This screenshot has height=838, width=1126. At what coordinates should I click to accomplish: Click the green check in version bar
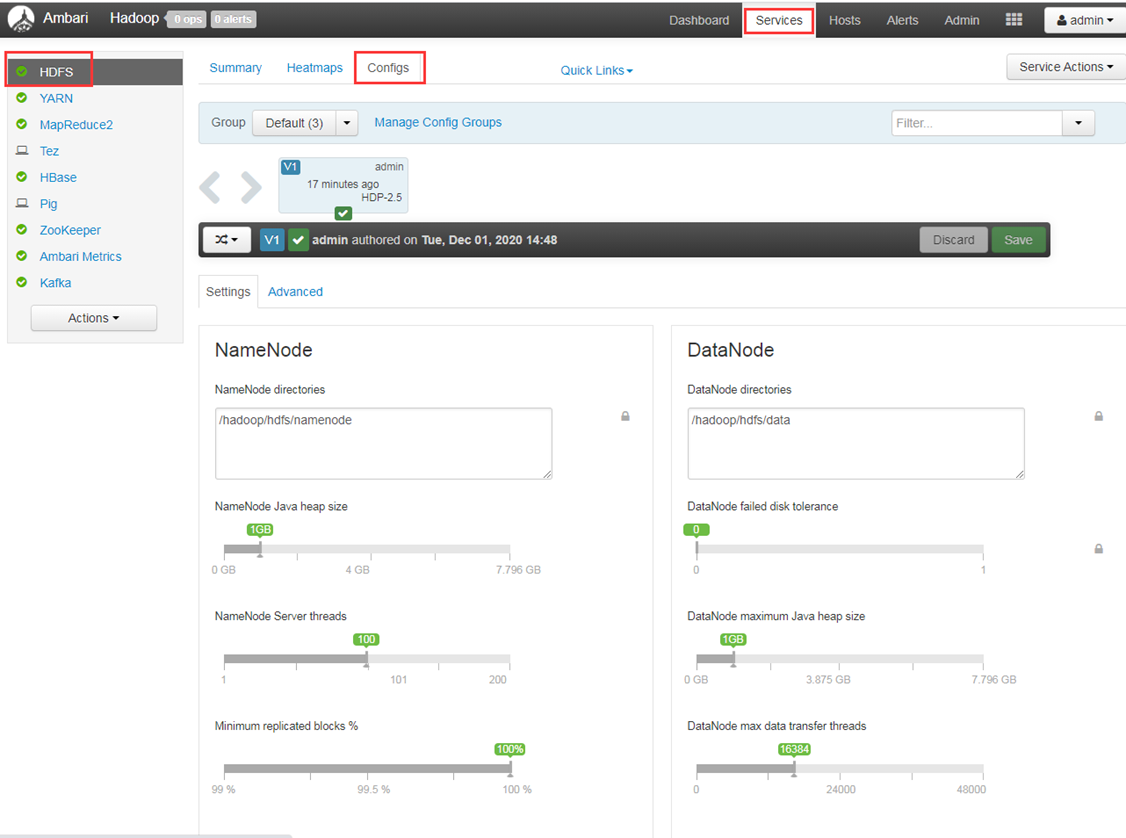298,240
